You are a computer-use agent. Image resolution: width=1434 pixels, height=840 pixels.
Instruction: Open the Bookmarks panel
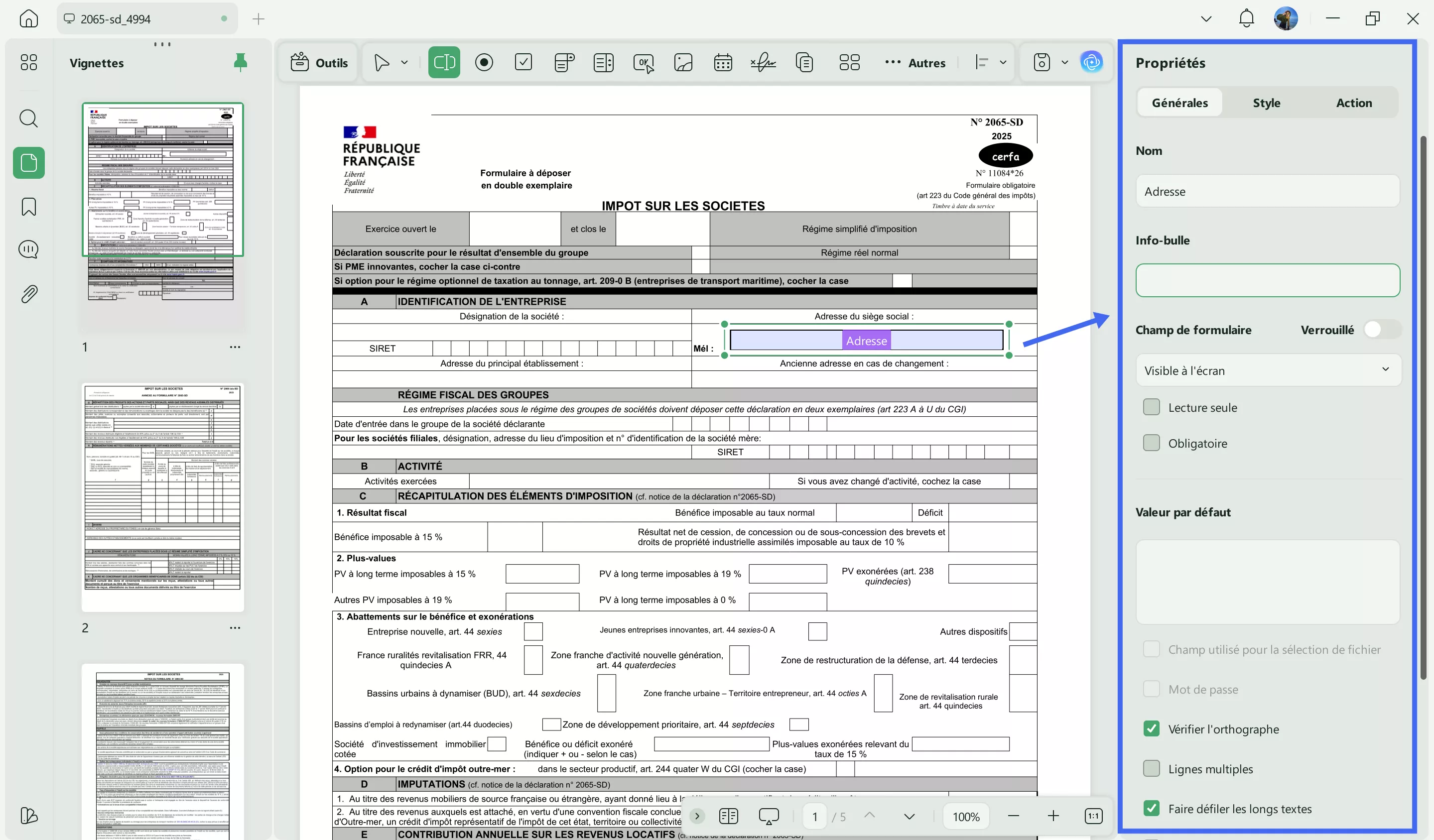point(28,207)
